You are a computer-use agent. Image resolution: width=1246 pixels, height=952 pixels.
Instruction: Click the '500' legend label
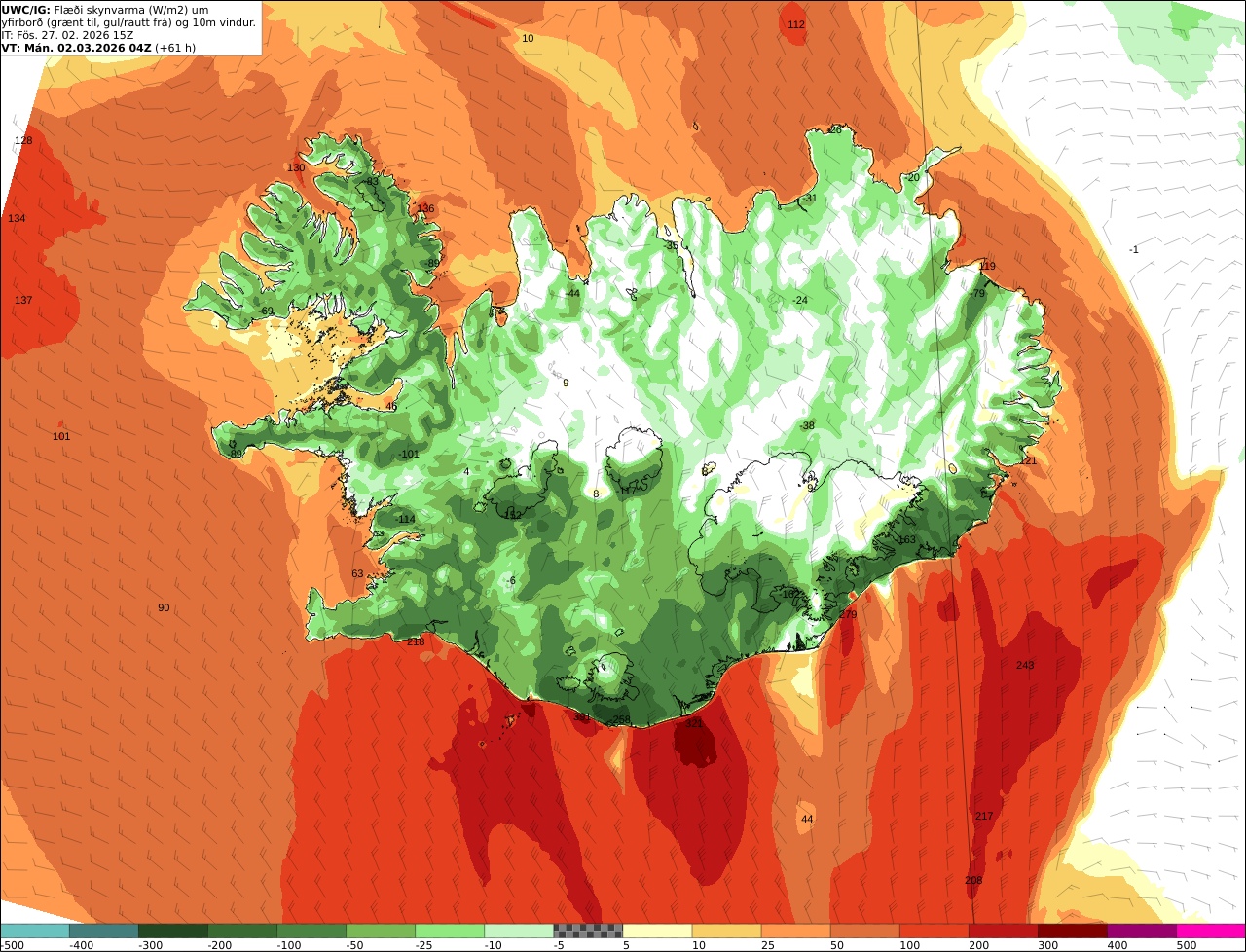tap(1187, 944)
